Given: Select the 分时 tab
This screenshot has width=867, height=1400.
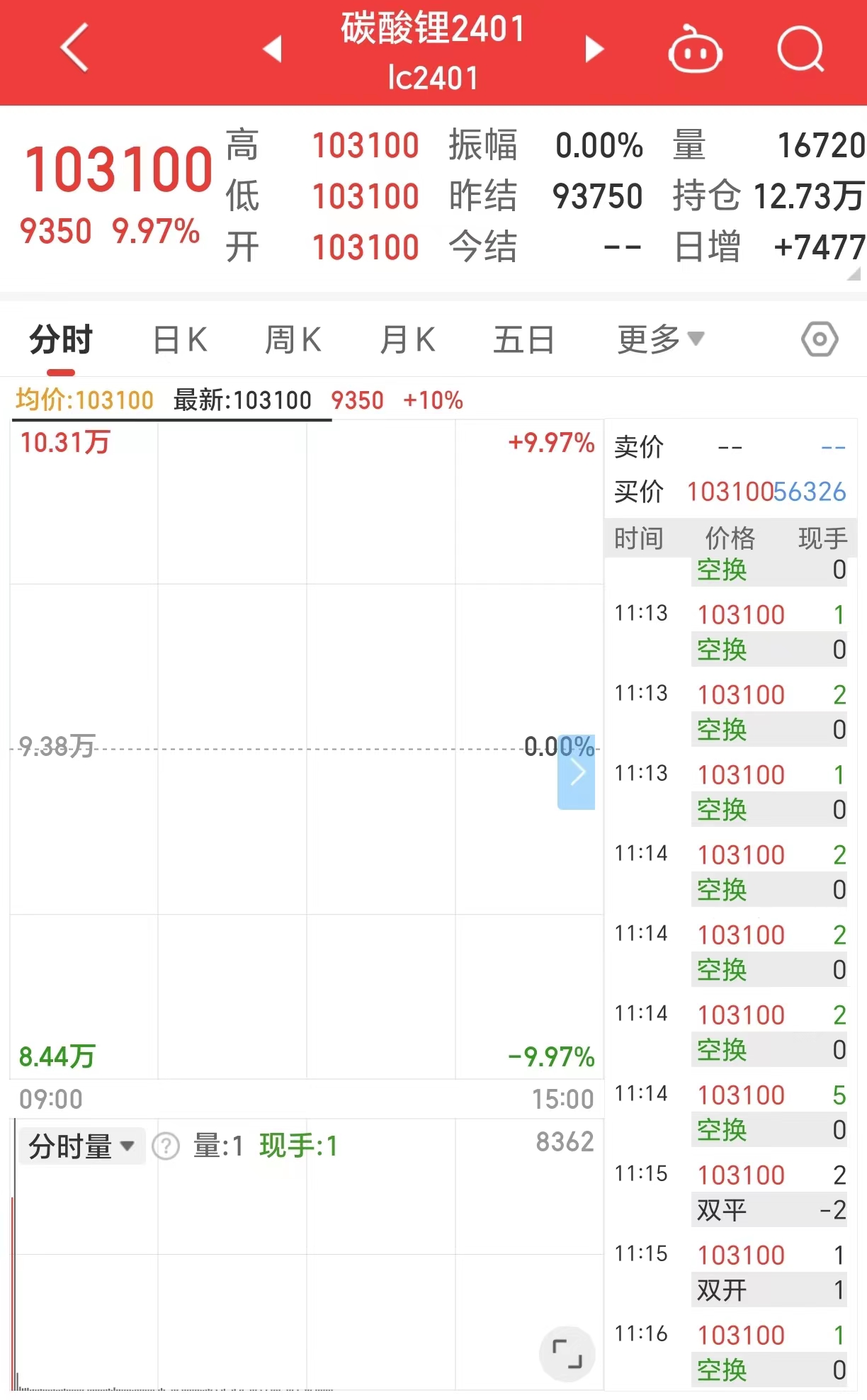Looking at the screenshot, I should (x=61, y=339).
